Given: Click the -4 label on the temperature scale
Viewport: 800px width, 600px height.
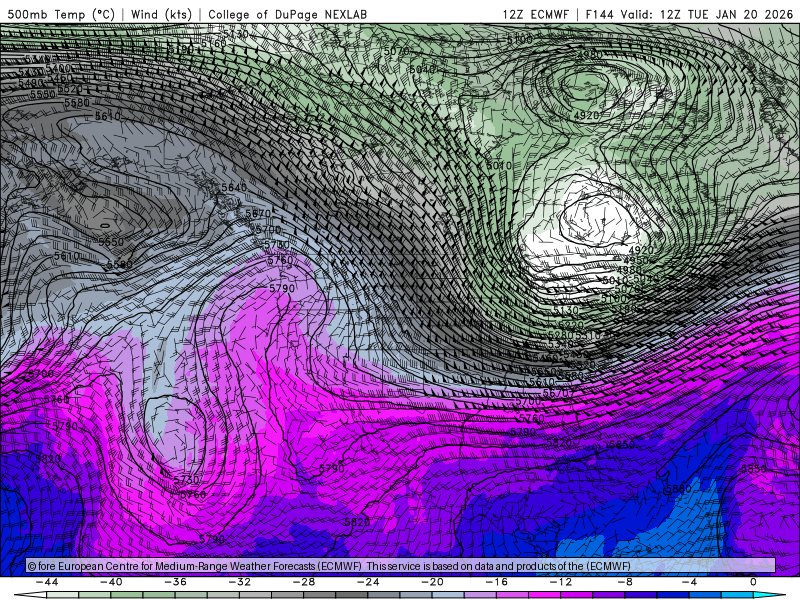Looking at the screenshot, I should [689, 582].
